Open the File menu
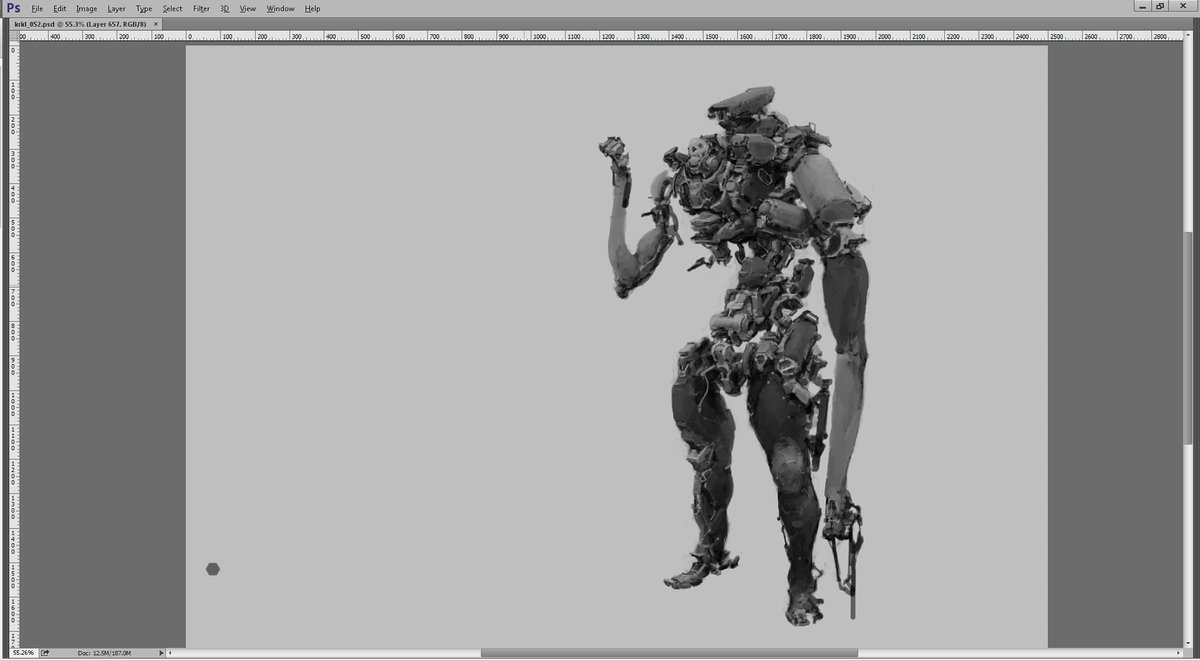The image size is (1200, 661). click(37, 8)
